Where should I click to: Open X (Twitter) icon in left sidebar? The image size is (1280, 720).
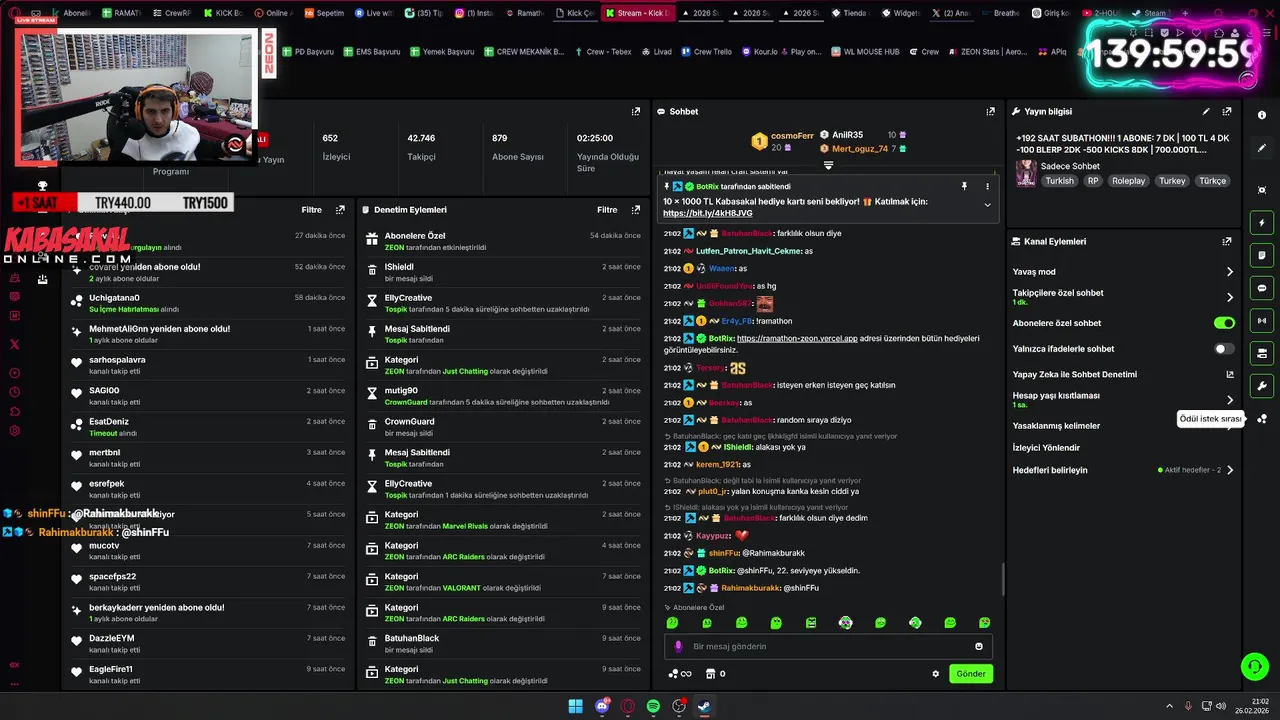(x=14, y=344)
